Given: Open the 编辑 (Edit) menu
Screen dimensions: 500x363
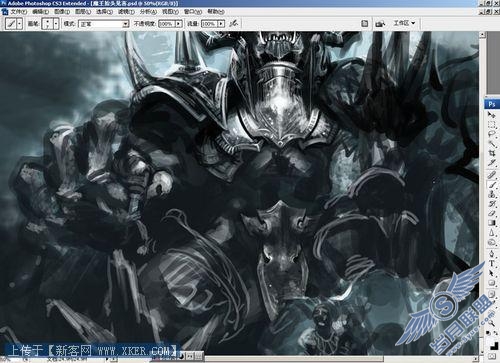Looking at the screenshot, I should tap(40, 12).
